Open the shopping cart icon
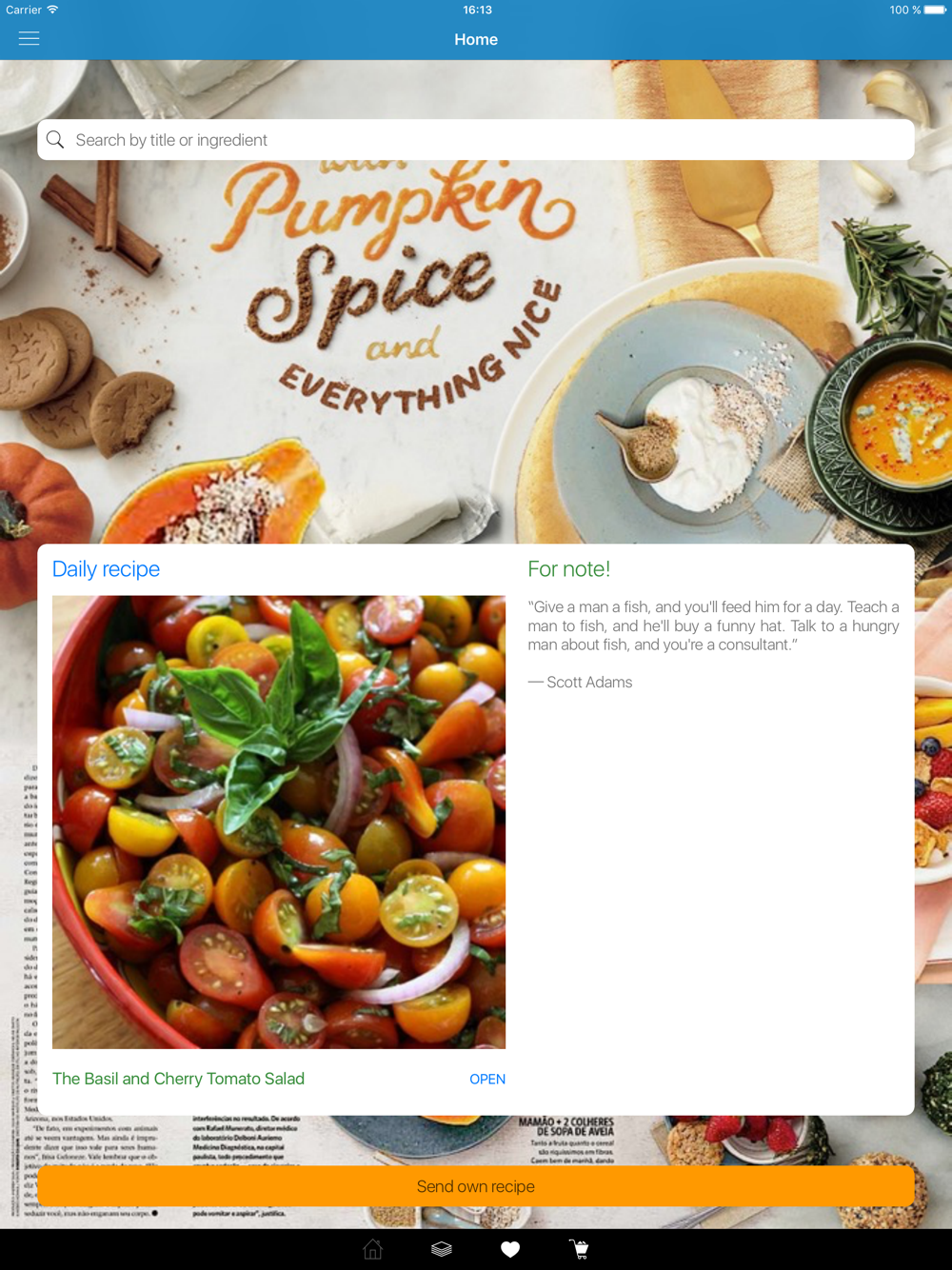This screenshot has width=952, height=1270. click(x=579, y=1249)
